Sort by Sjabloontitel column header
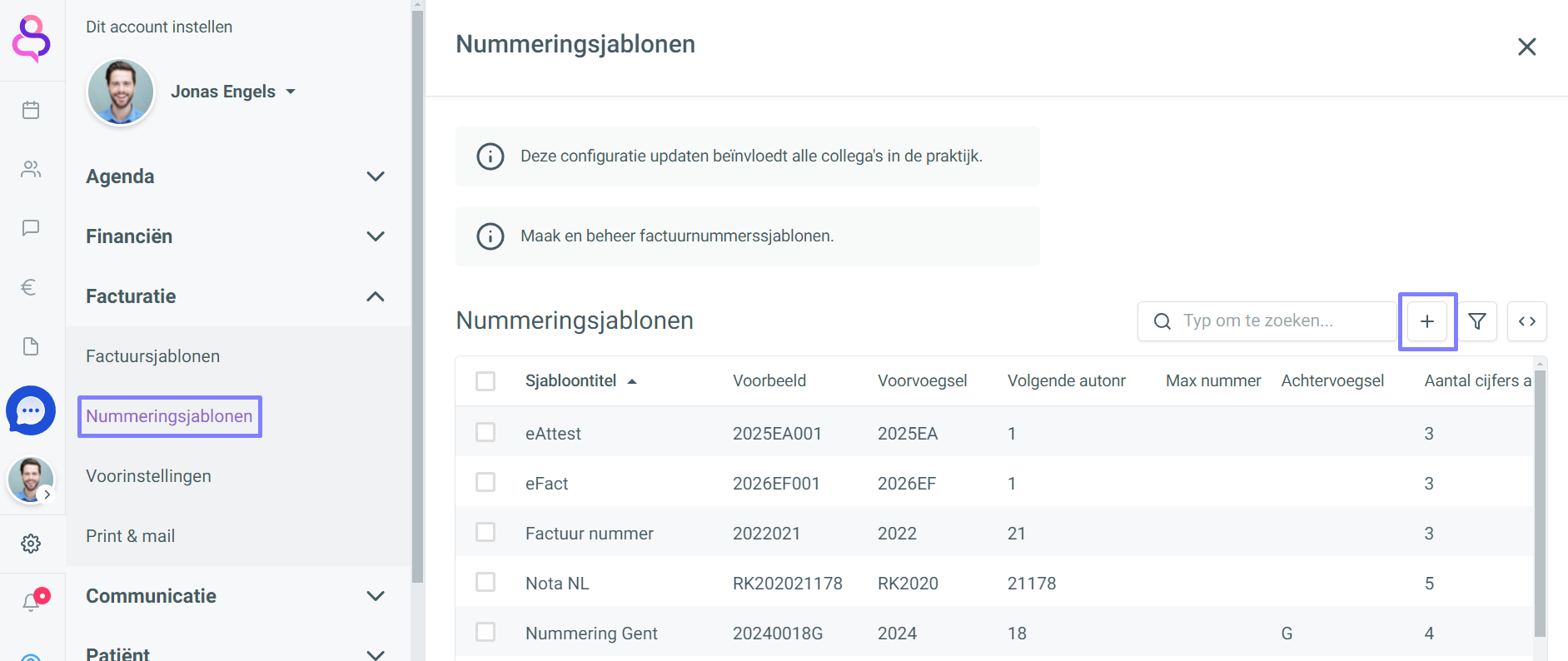1568x661 pixels. [580, 380]
